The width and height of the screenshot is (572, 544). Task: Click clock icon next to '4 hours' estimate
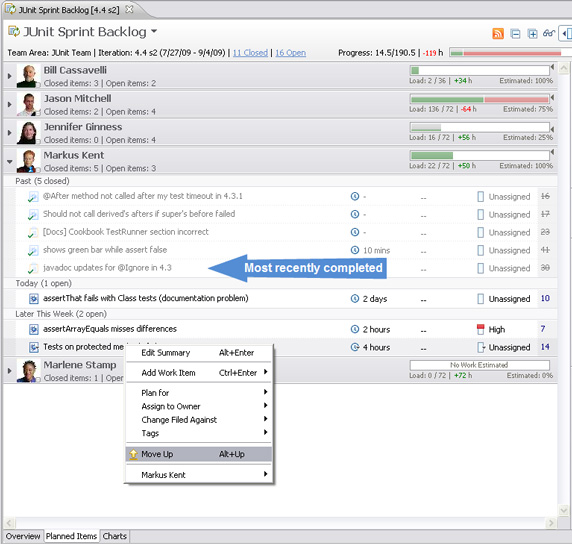pyautogui.click(x=355, y=347)
